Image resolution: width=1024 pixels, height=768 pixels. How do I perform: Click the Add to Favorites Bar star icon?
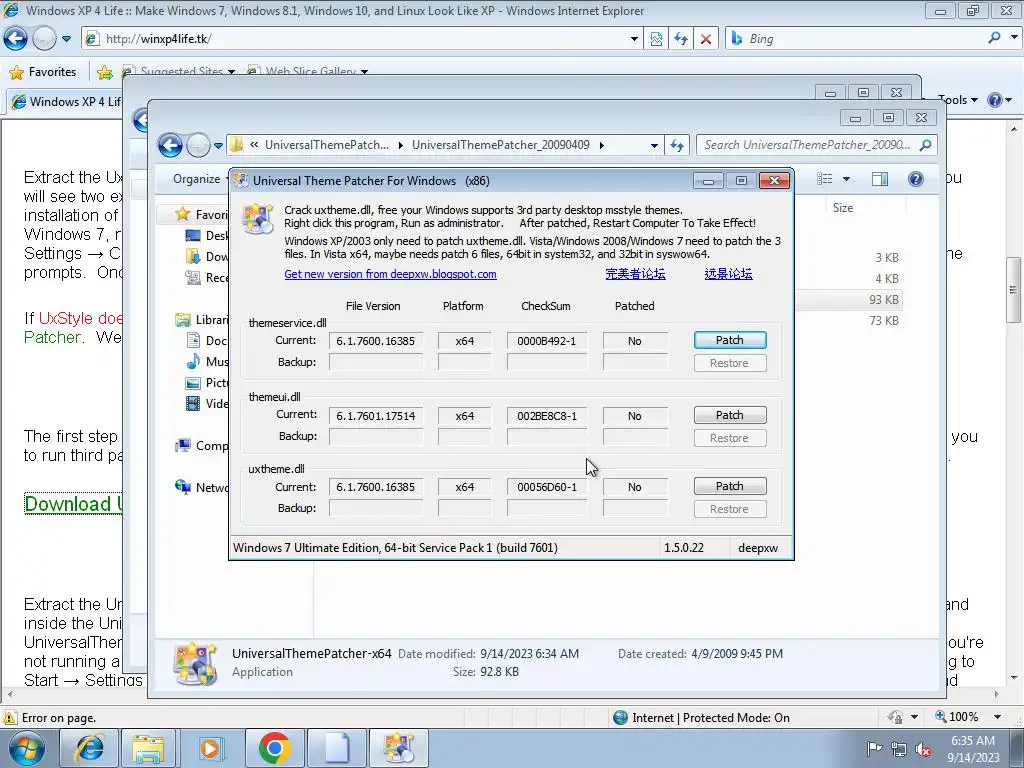pyautogui.click(x=104, y=72)
